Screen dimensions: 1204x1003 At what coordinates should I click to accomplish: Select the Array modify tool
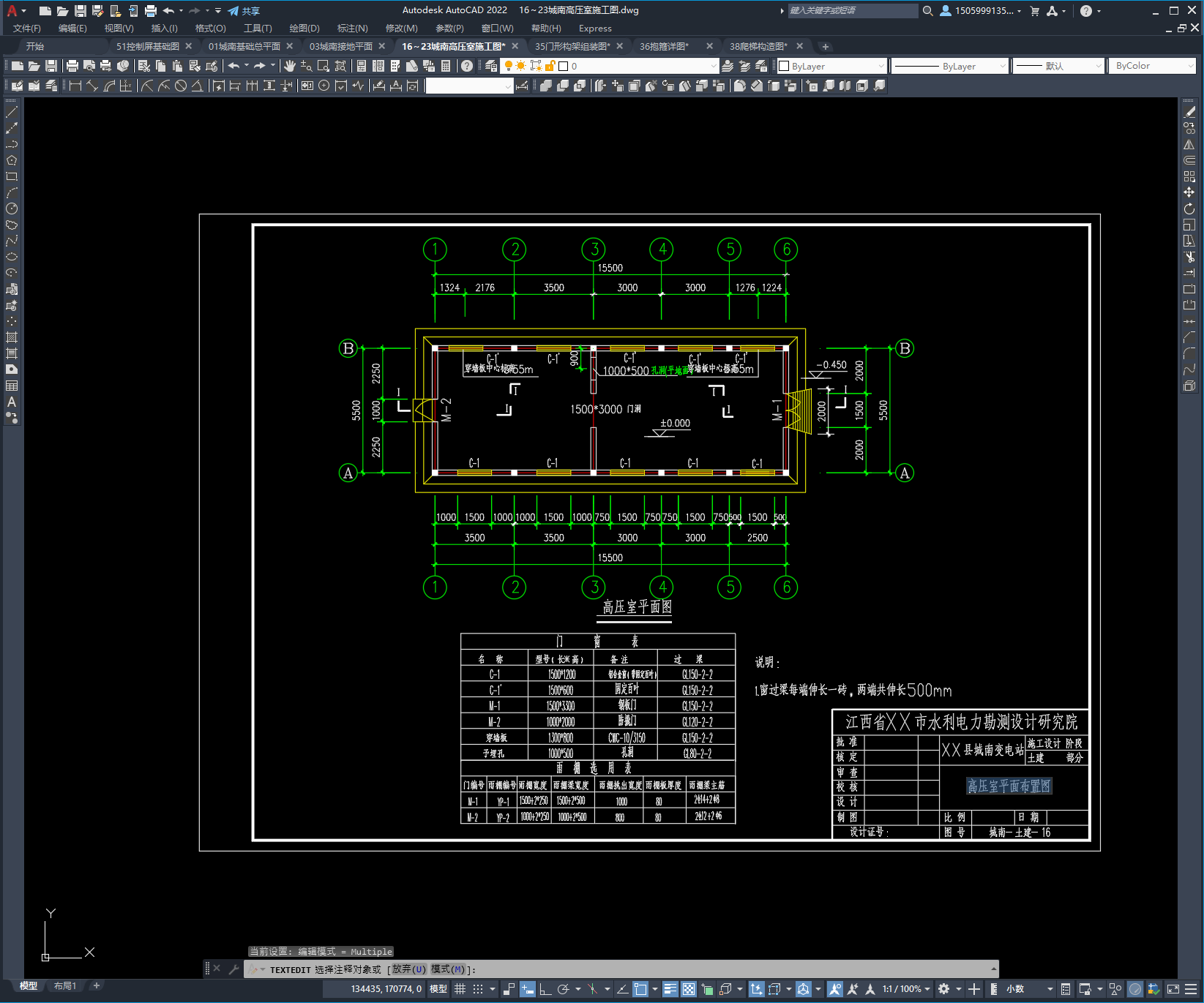[x=1189, y=176]
